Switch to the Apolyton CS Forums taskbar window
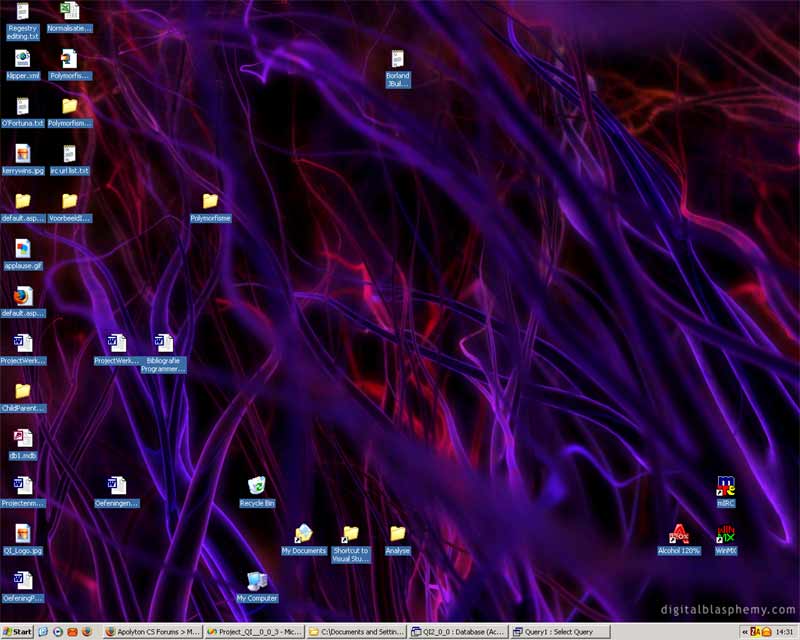Image resolution: width=800 pixels, height=640 pixels. coord(153,632)
